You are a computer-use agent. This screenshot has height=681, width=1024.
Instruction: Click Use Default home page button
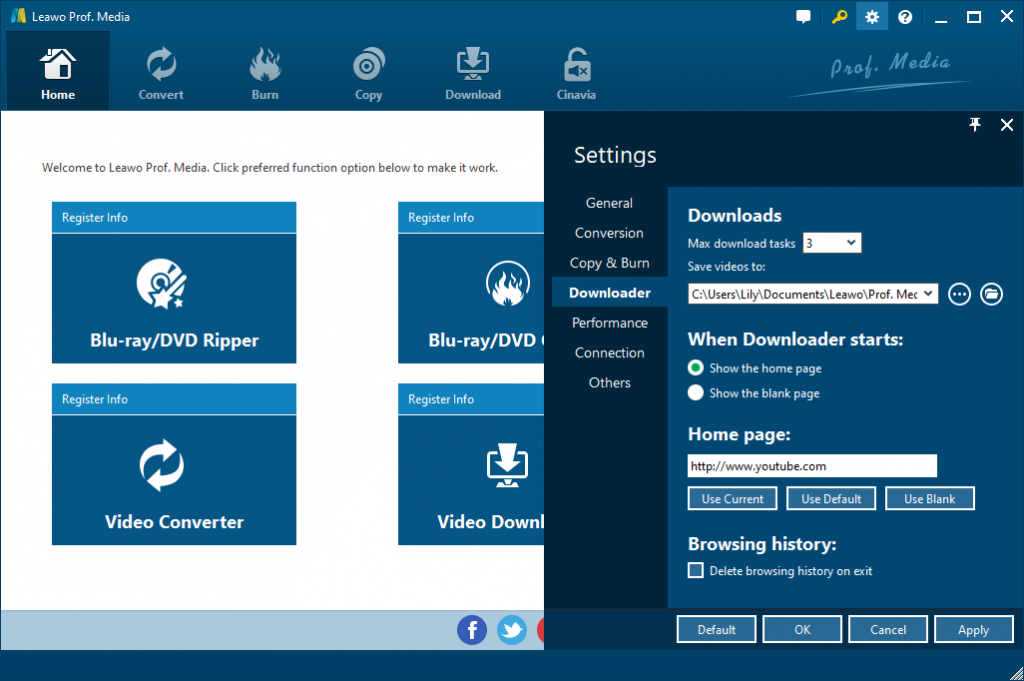(831, 498)
